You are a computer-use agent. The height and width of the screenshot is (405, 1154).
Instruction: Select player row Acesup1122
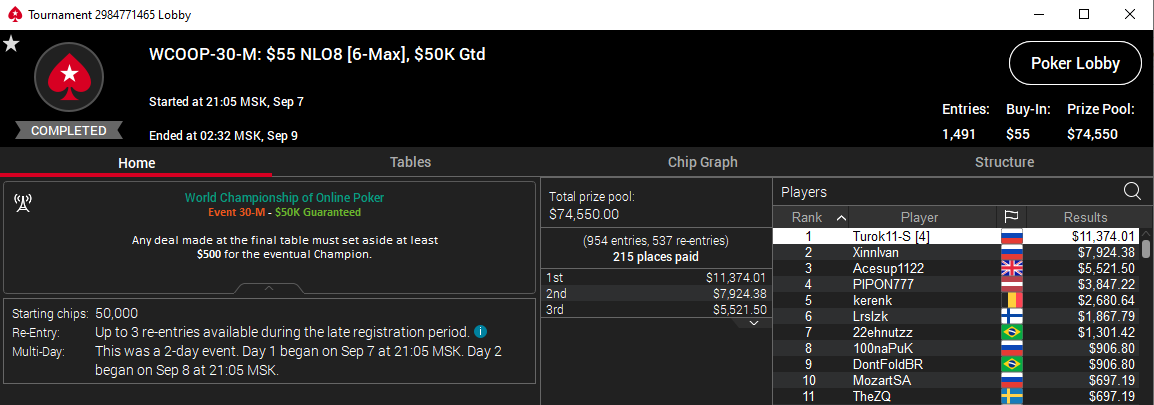click(957, 268)
